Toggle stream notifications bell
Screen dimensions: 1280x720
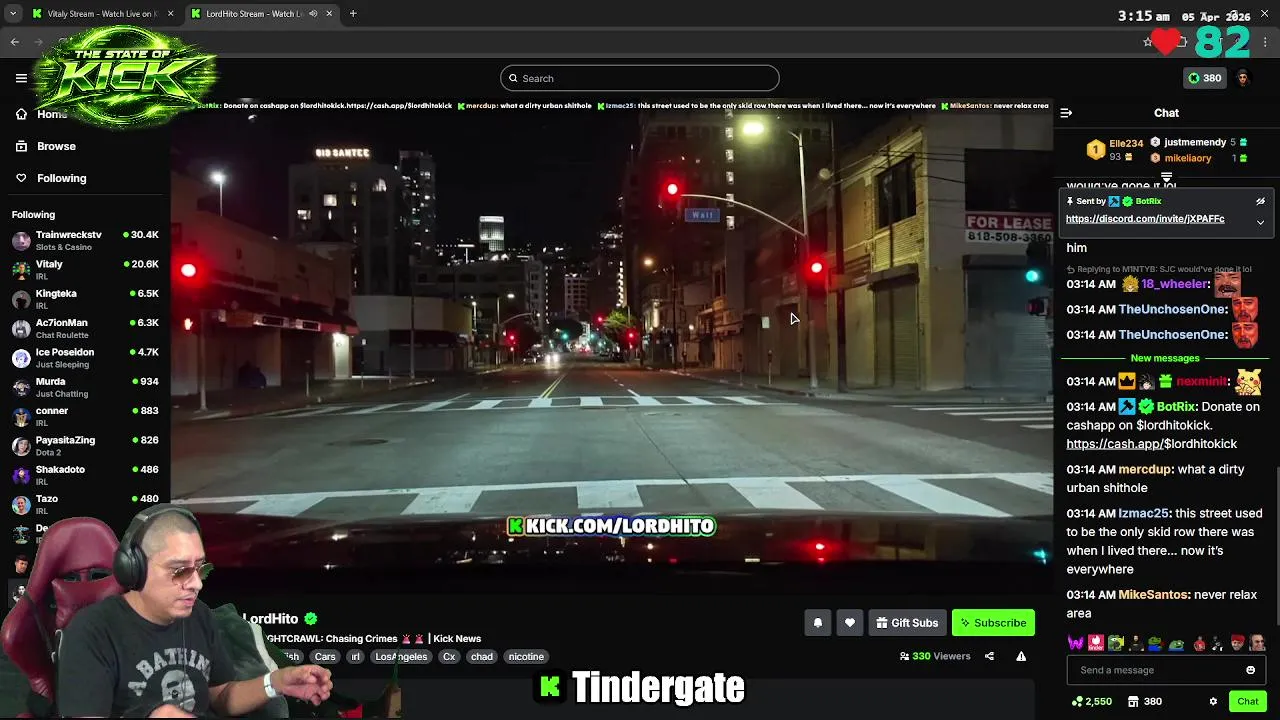817,623
